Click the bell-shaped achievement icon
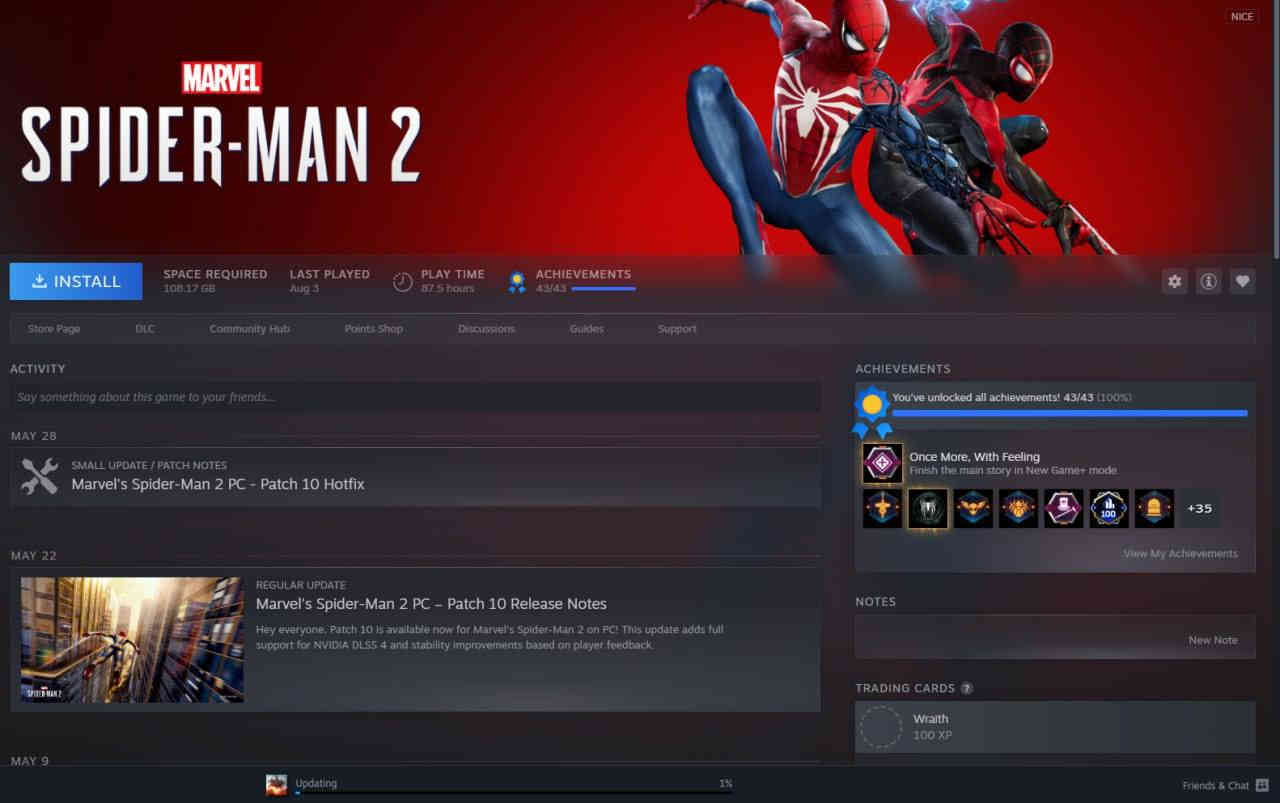This screenshot has height=803, width=1280. pos(1154,508)
